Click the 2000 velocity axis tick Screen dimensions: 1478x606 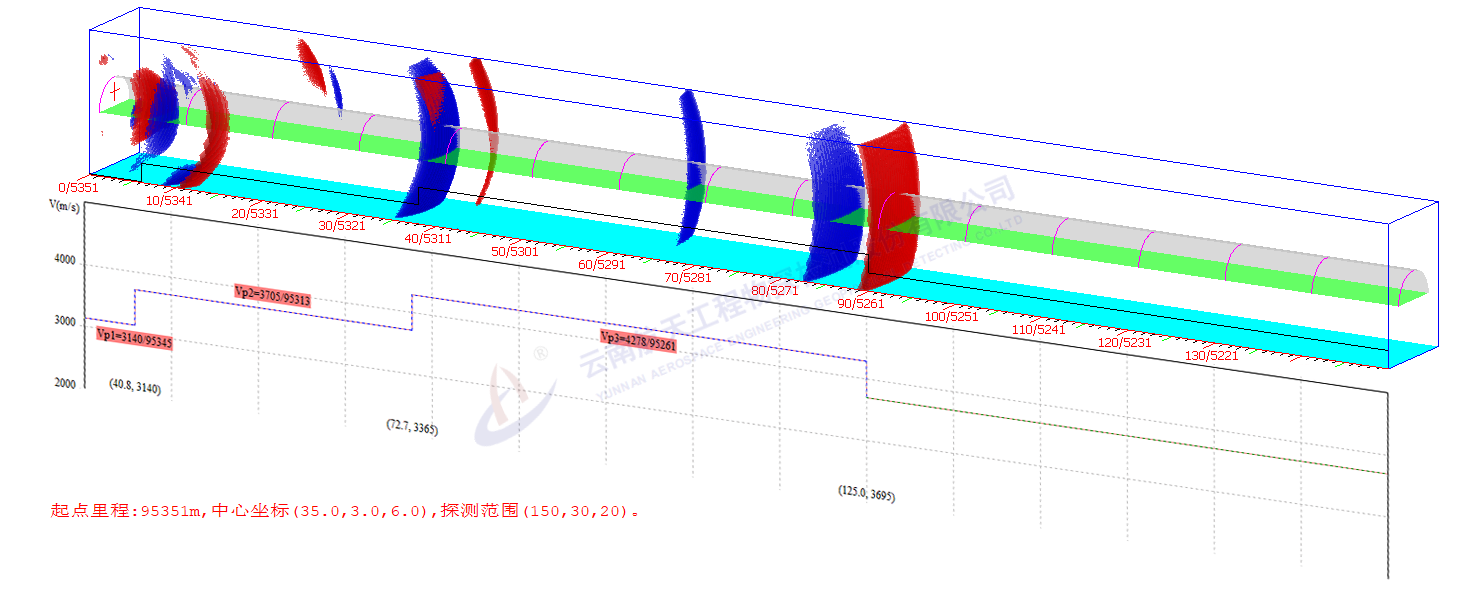coord(64,384)
